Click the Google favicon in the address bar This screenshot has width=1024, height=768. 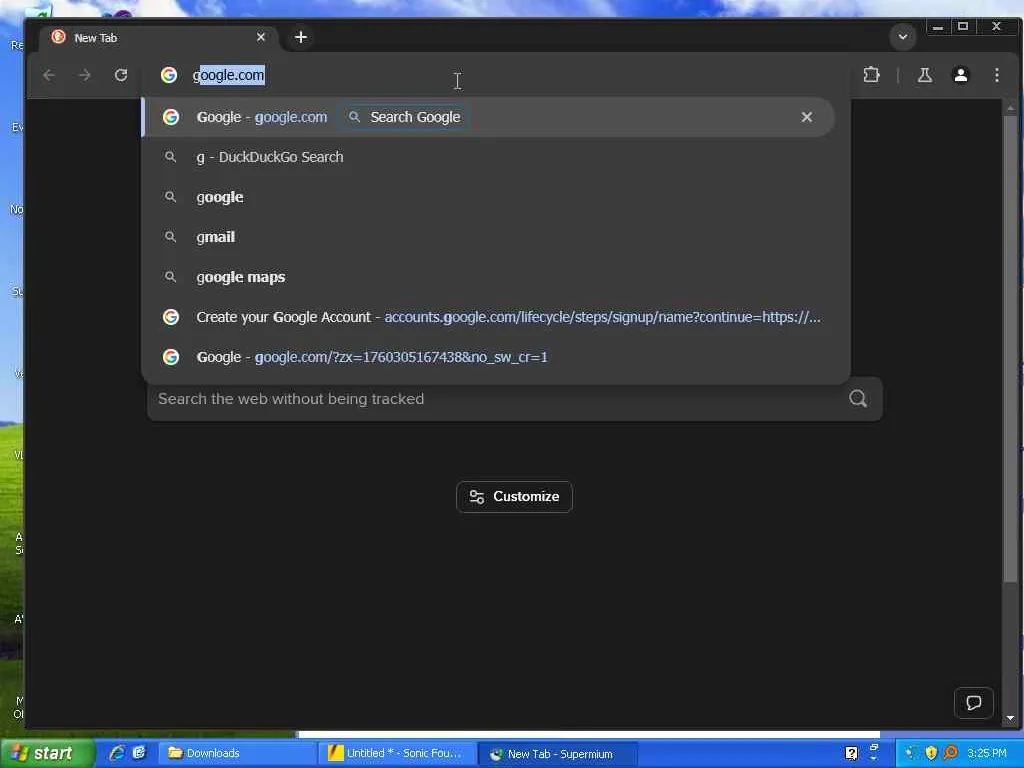(168, 75)
